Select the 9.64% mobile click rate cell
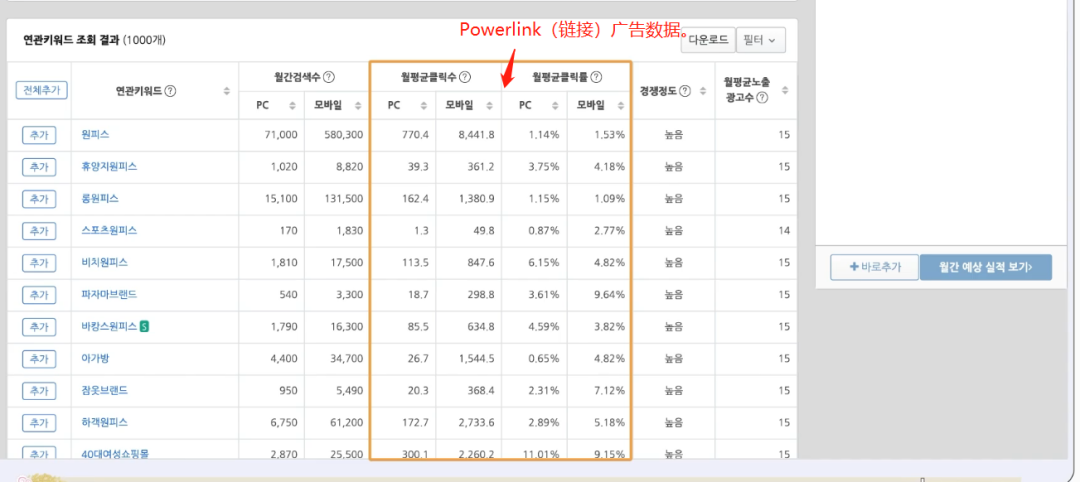The height and width of the screenshot is (482, 1080). (600, 295)
